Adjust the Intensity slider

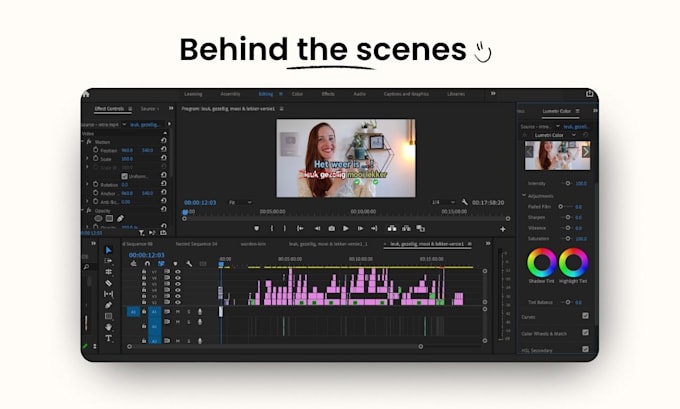(567, 183)
